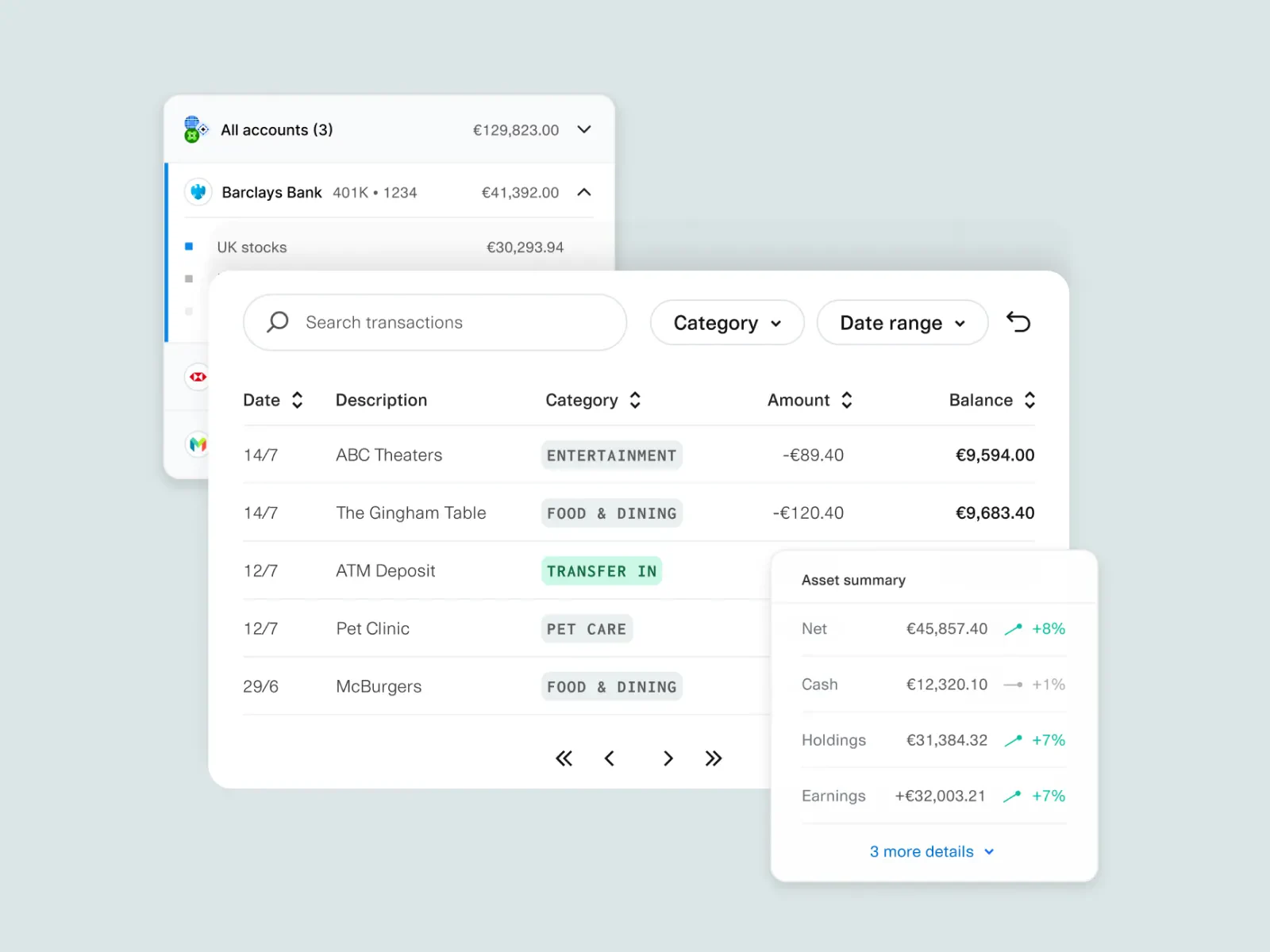Screen dimensions: 1270x952
Task: Click the Holdings value €31,384.32
Action: [947, 740]
